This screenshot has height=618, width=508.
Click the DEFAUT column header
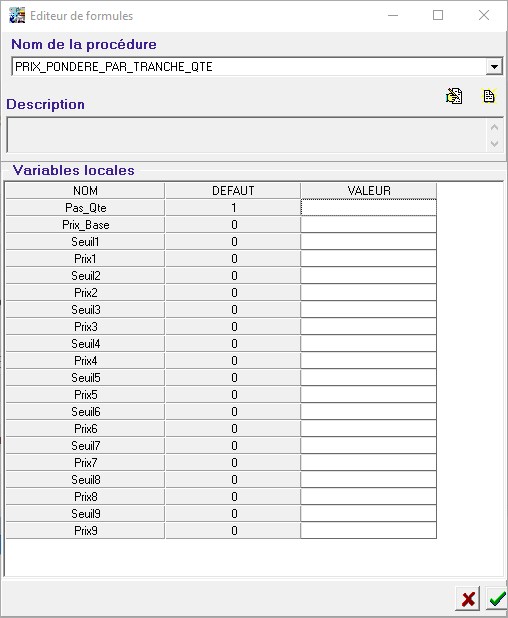coord(233,190)
